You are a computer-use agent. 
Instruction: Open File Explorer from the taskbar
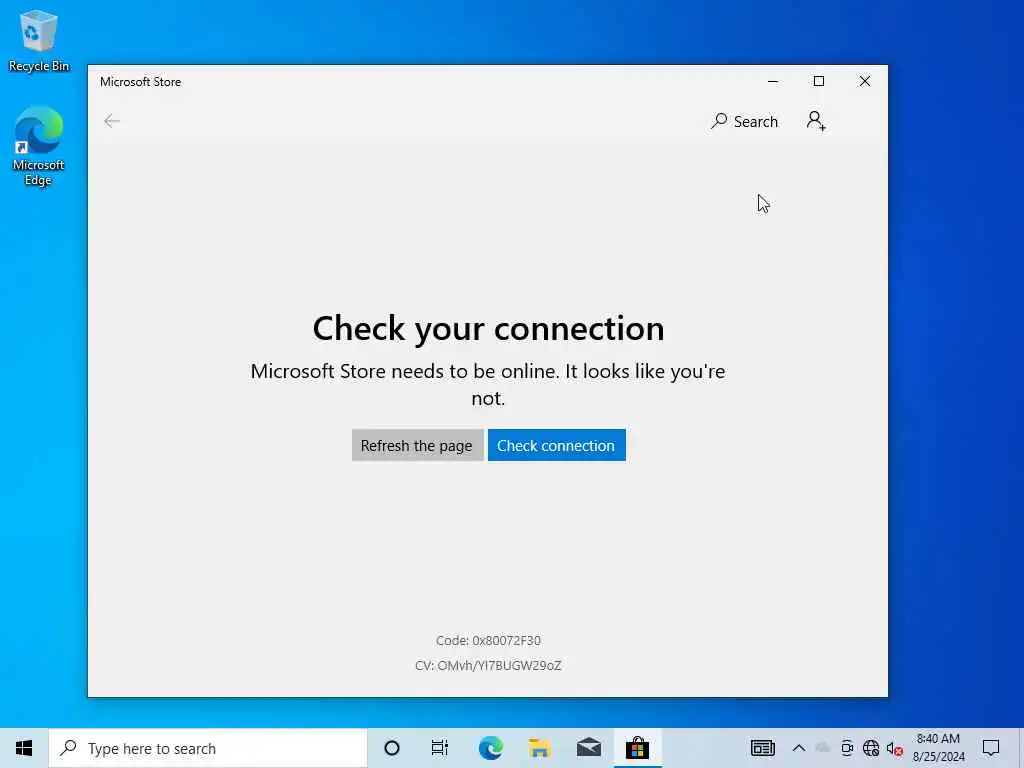539,748
